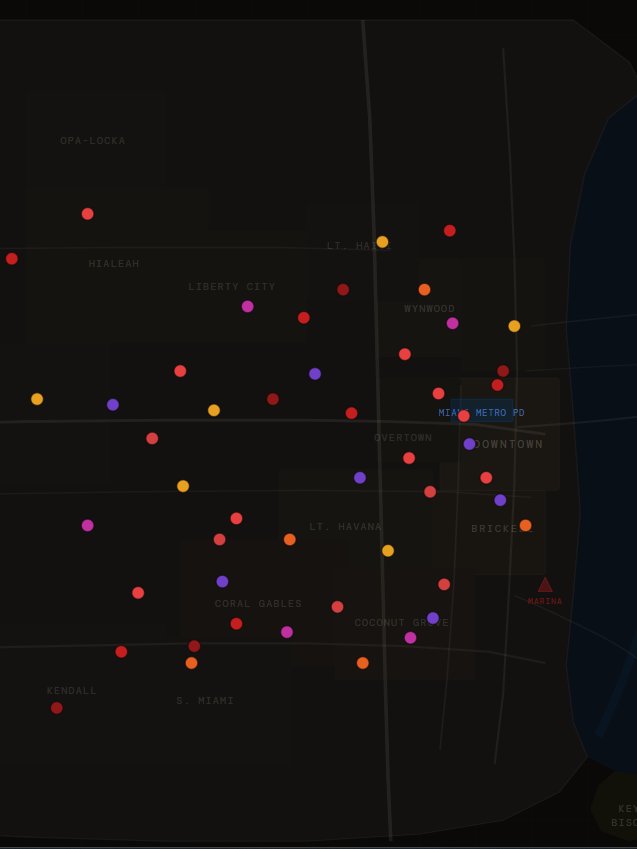
Task: Click red dot between OPA-LOCKA and HIALEAH
Action: [x=88, y=214]
